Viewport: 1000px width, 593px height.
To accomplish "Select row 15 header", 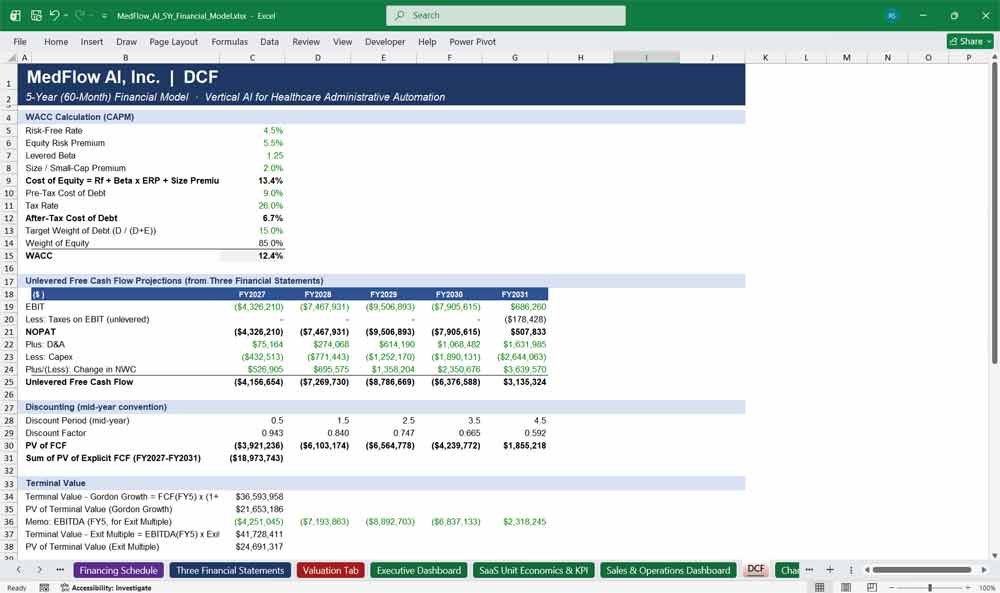I will 9,256.
